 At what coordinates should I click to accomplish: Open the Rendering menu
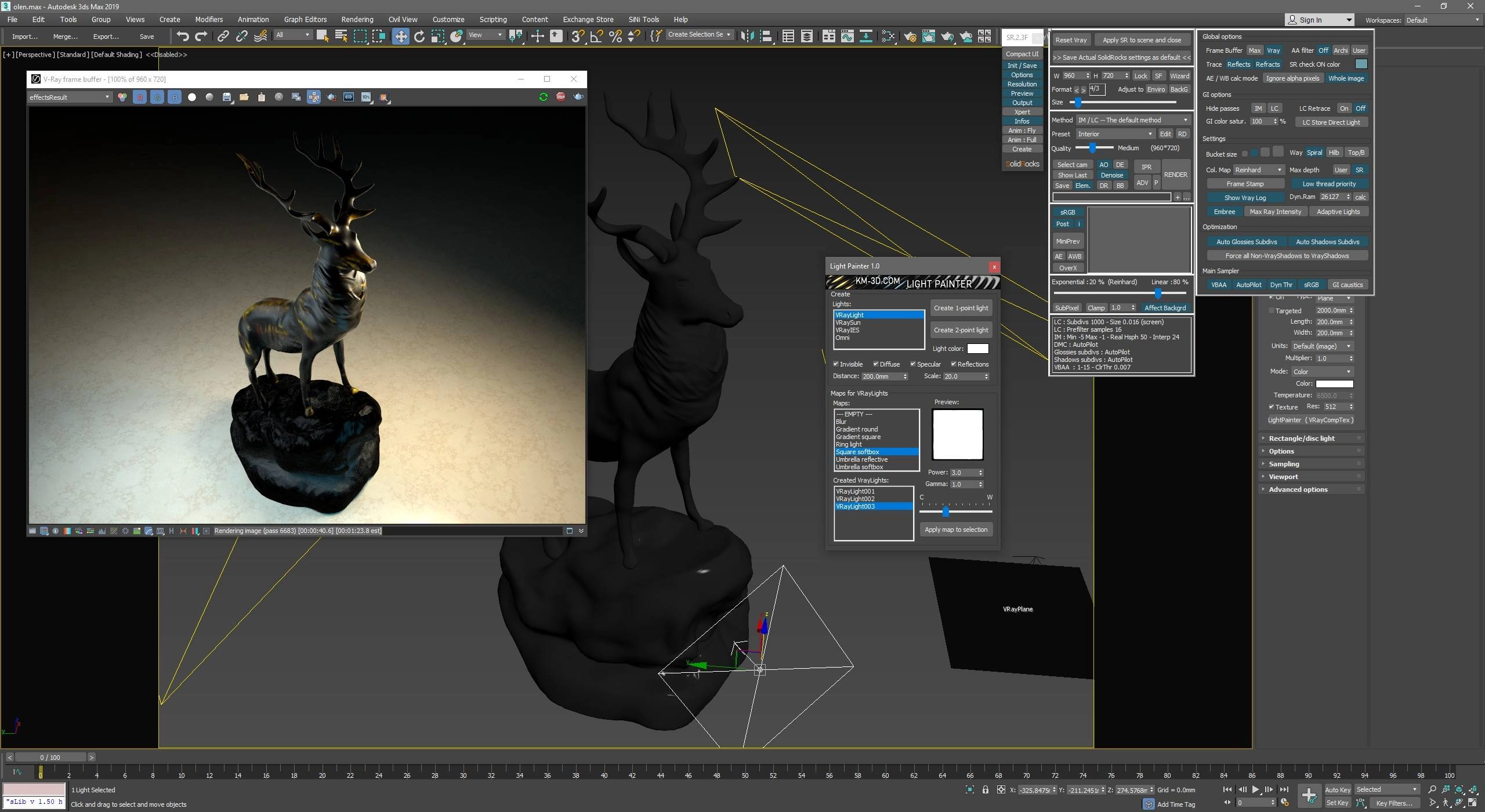(357, 19)
